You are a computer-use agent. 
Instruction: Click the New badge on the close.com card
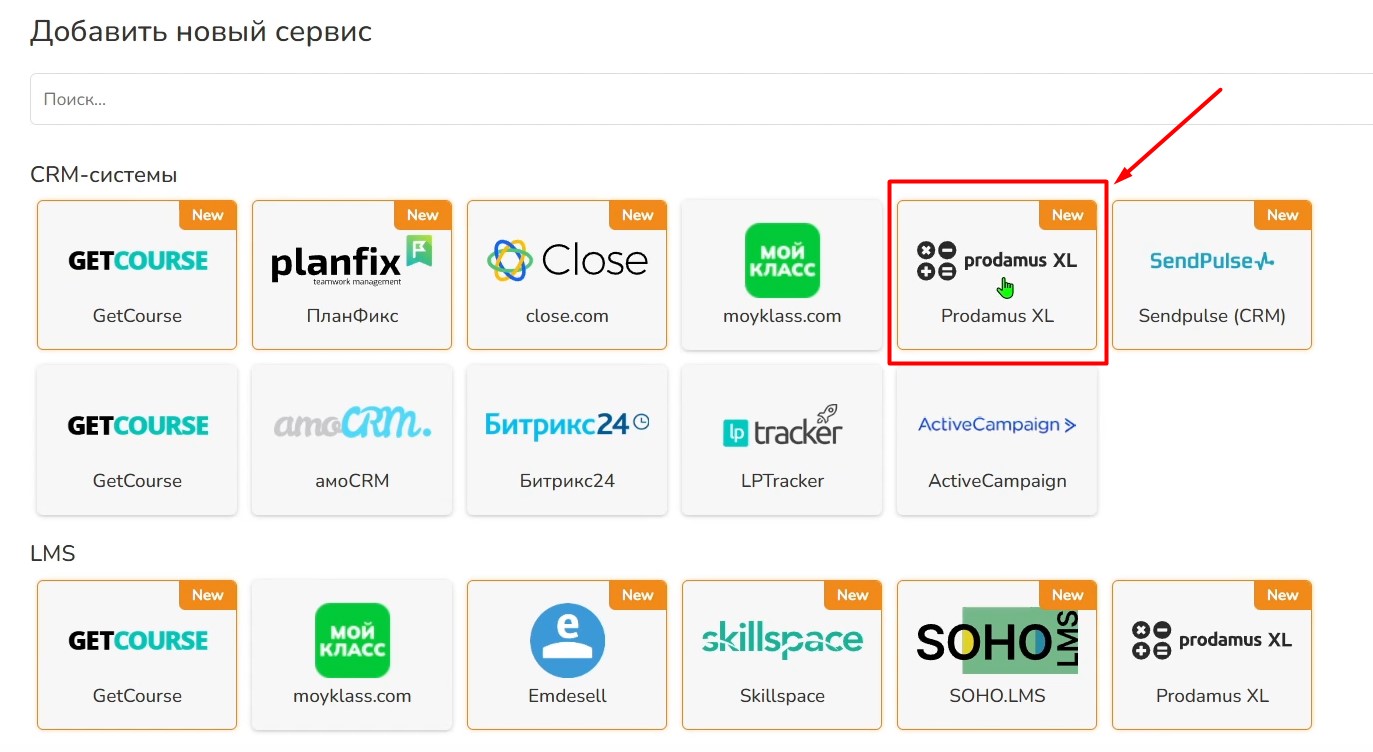pyautogui.click(x=637, y=215)
